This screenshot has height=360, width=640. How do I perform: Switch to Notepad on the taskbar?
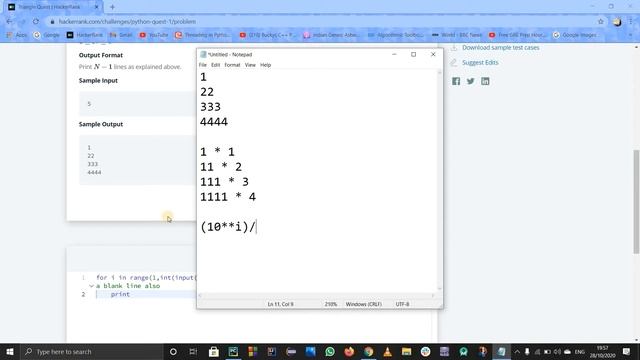[x=502, y=352]
